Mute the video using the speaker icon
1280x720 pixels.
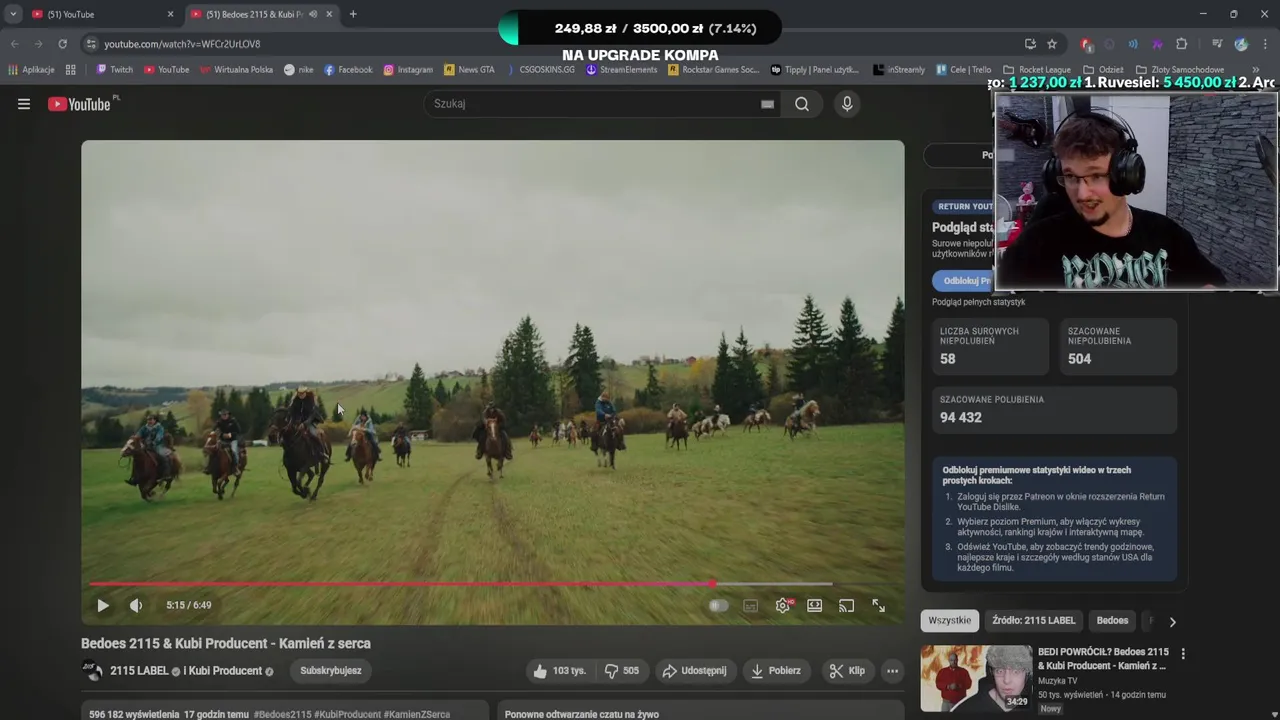[136, 605]
